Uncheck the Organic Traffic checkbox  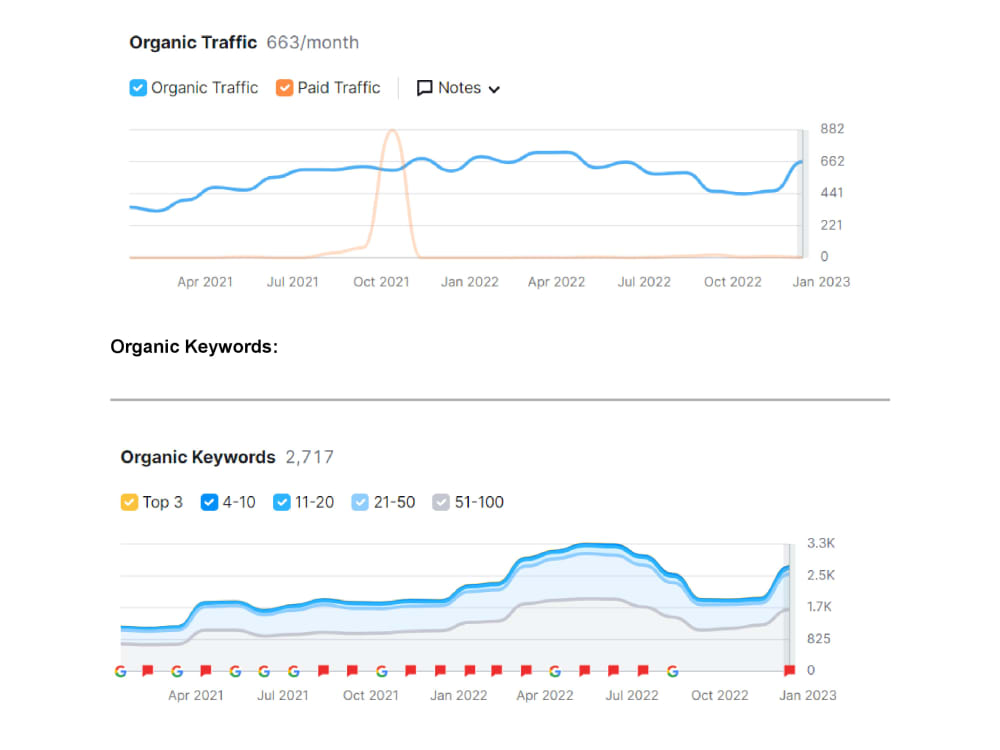click(138, 88)
